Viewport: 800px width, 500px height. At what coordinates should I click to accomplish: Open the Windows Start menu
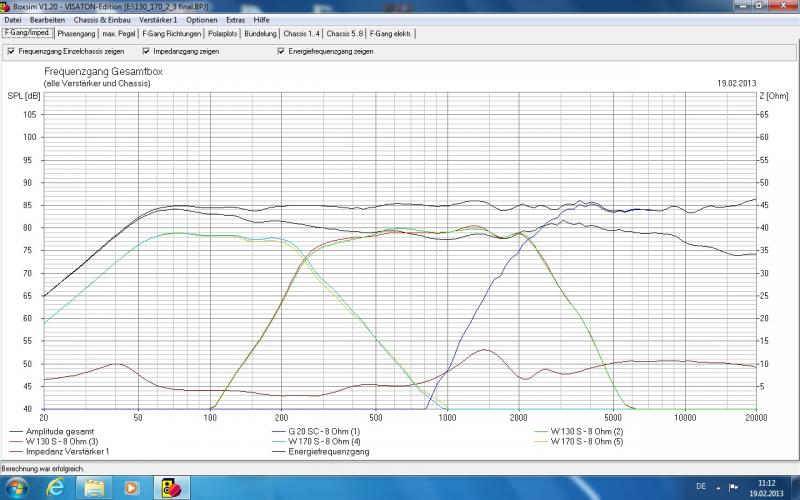click(x=18, y=487)
